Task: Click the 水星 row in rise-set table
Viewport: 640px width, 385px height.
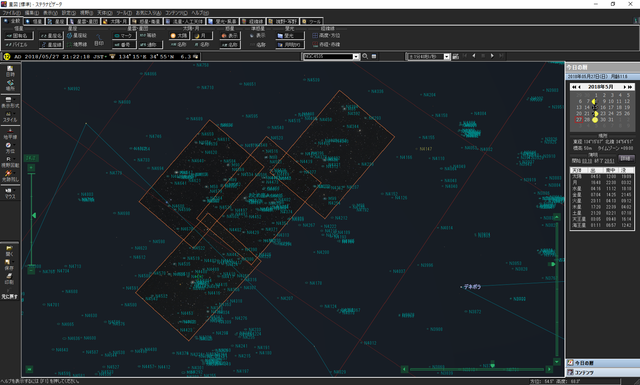Action: click(x=602, y=189)
